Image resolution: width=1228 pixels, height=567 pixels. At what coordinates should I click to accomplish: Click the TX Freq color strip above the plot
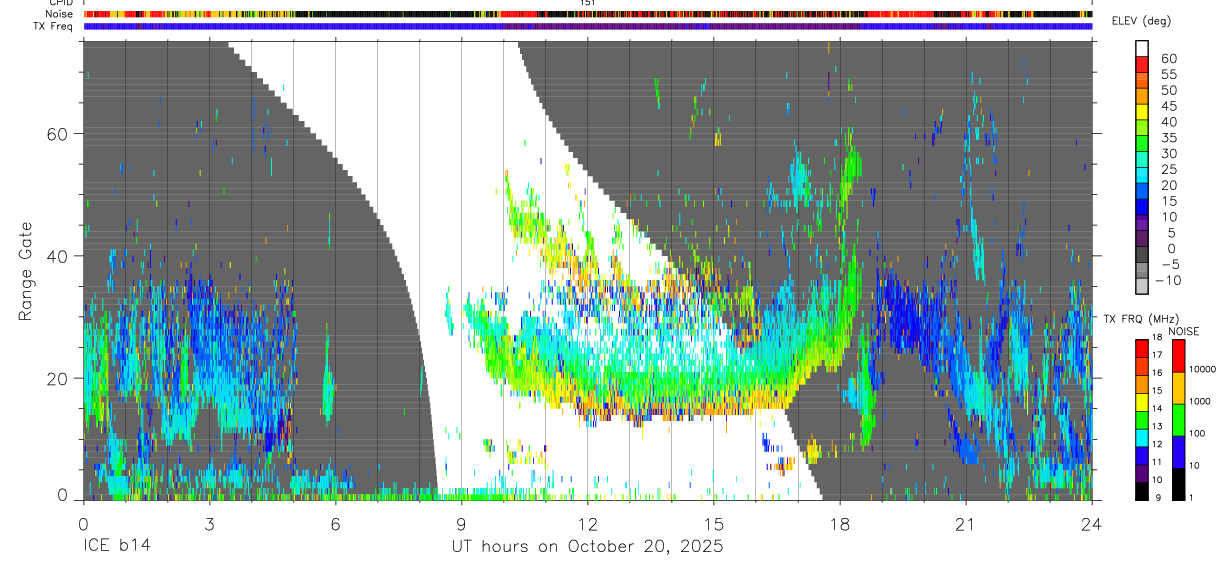[587, 26]
